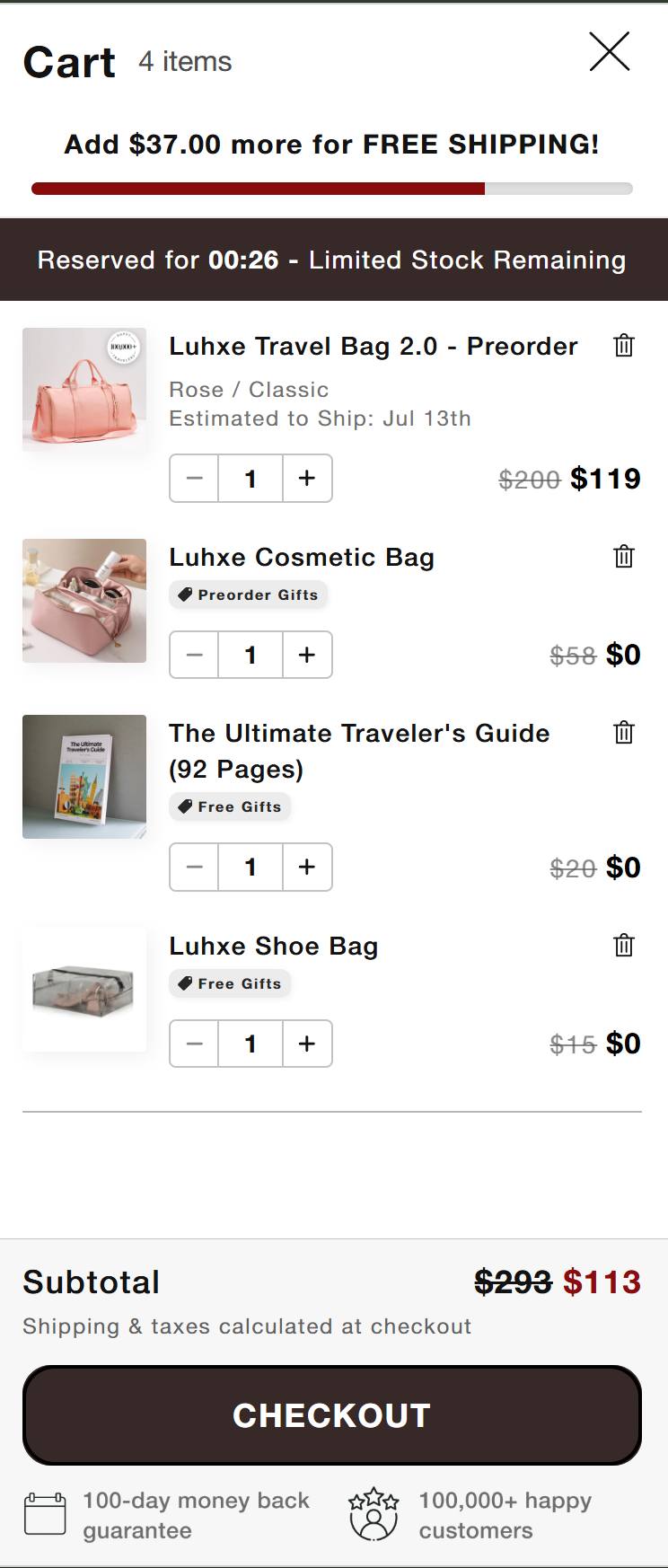Remove Luhxe Shoe Bag via trash icon
The image size is (668, 1568).
pyautogui.click(x=624, y=945)
